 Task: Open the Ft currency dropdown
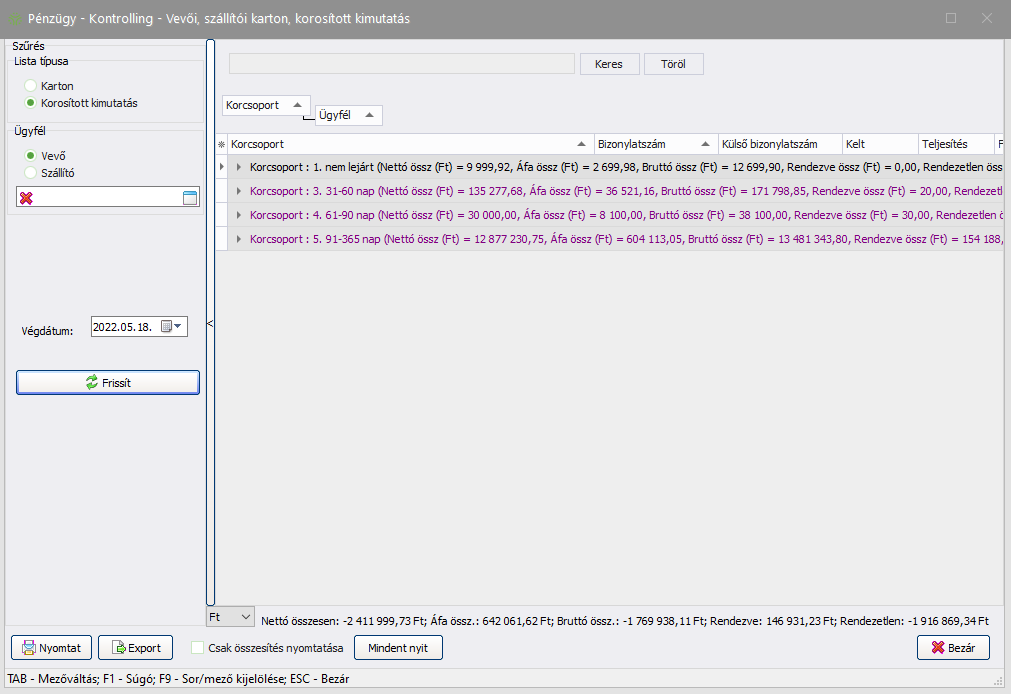coord(230,619)
